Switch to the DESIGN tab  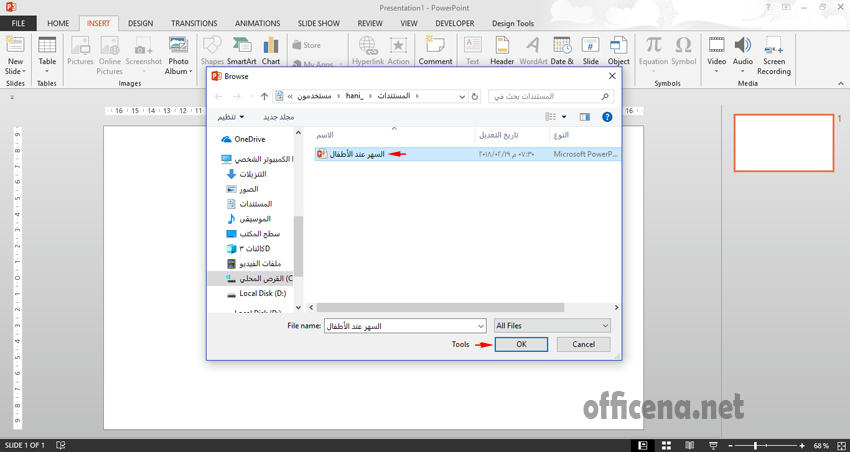140,23
